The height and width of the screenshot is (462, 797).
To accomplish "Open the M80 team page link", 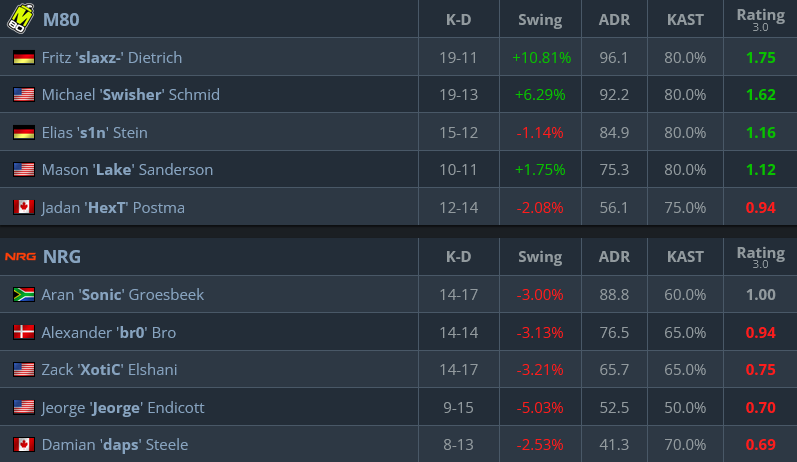I will [x=62, y=19].
